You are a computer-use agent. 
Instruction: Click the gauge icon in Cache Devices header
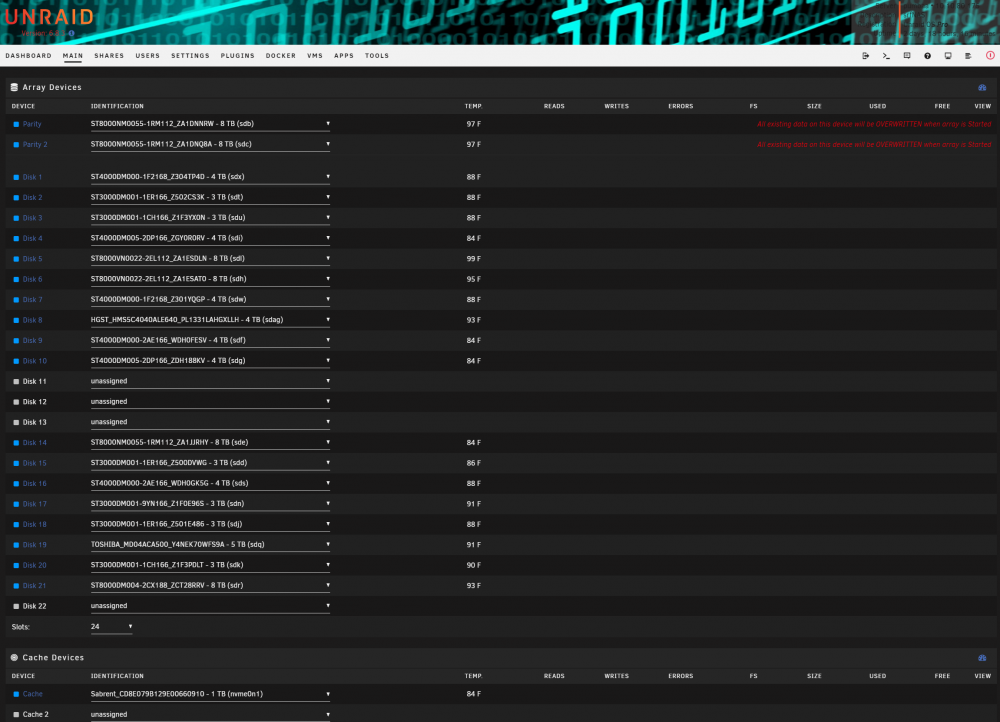point(982,658)
